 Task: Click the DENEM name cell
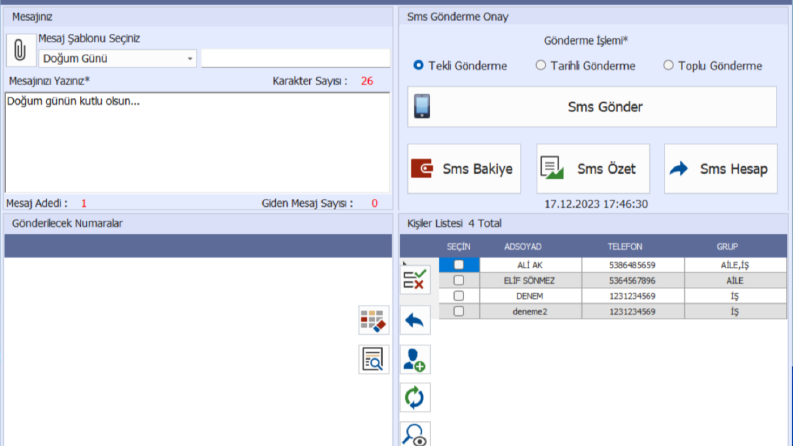tap(530, 296)
